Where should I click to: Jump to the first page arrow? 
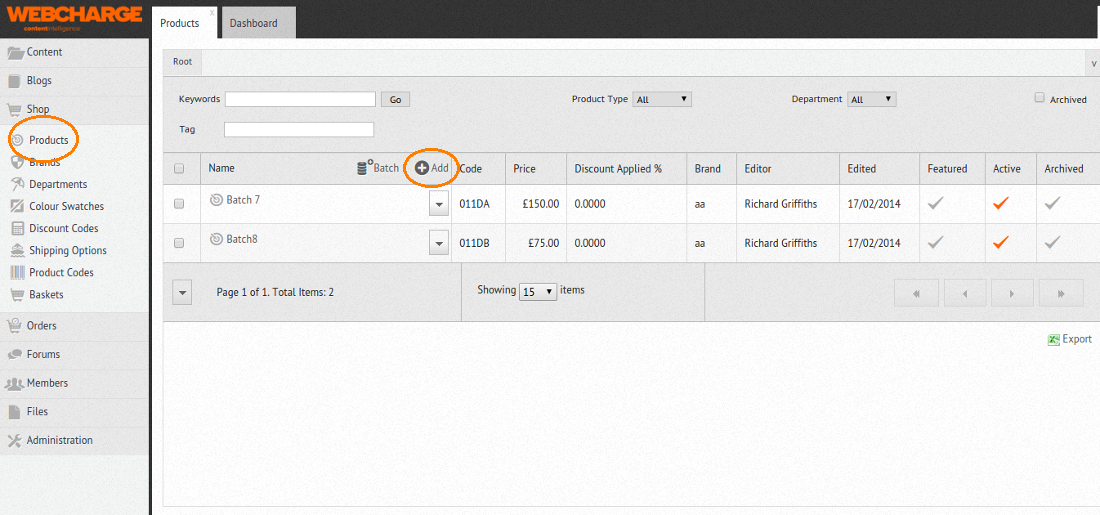point(916,293)
